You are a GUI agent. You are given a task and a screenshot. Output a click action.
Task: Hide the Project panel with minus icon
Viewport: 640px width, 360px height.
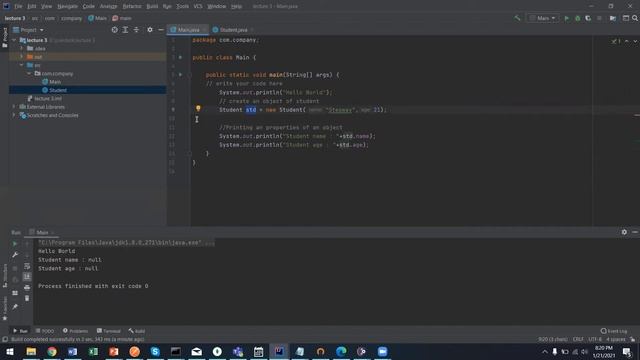click(161, 30)
